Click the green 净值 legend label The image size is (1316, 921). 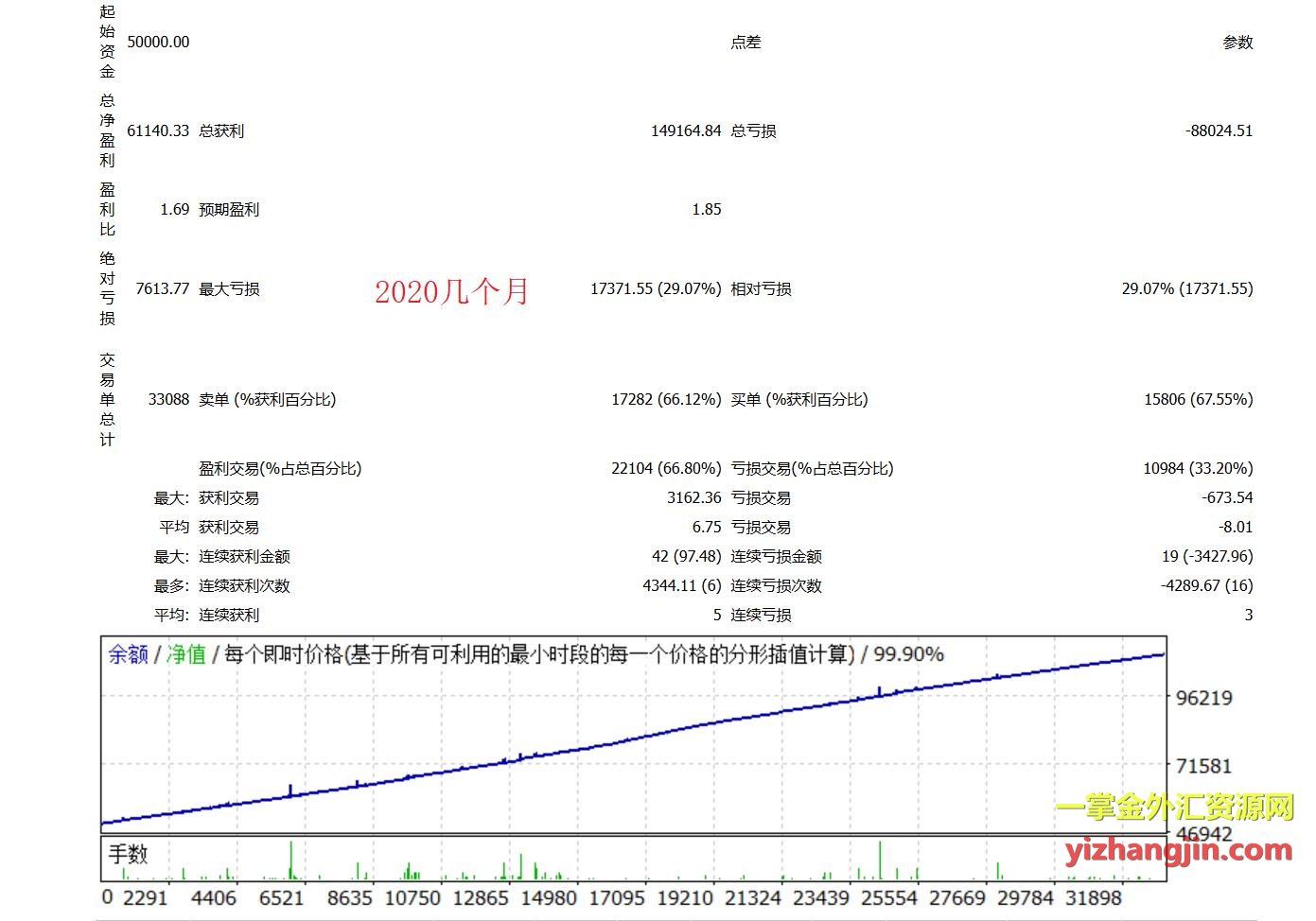(x=186, y=654)
